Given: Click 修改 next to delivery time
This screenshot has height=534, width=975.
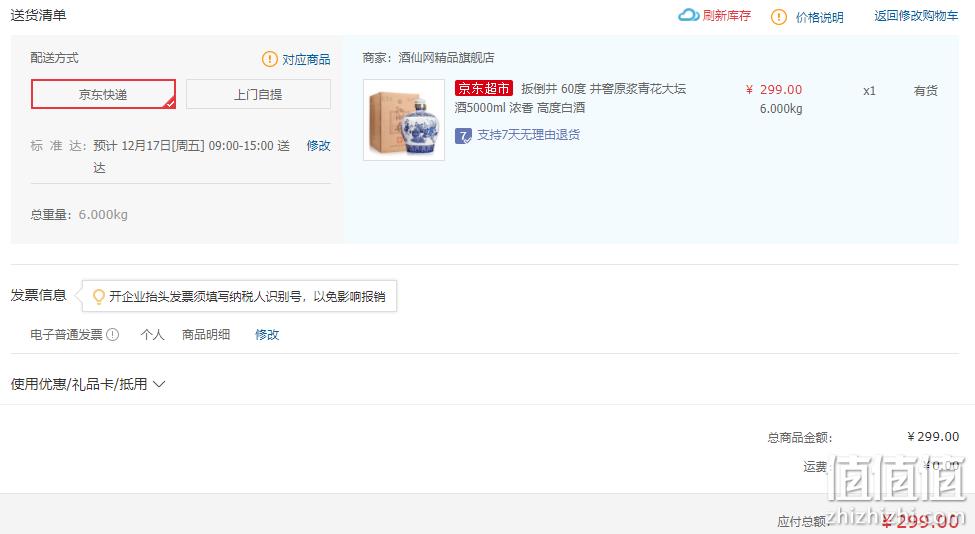Looking at the screenshot, I should click(318, 145).
